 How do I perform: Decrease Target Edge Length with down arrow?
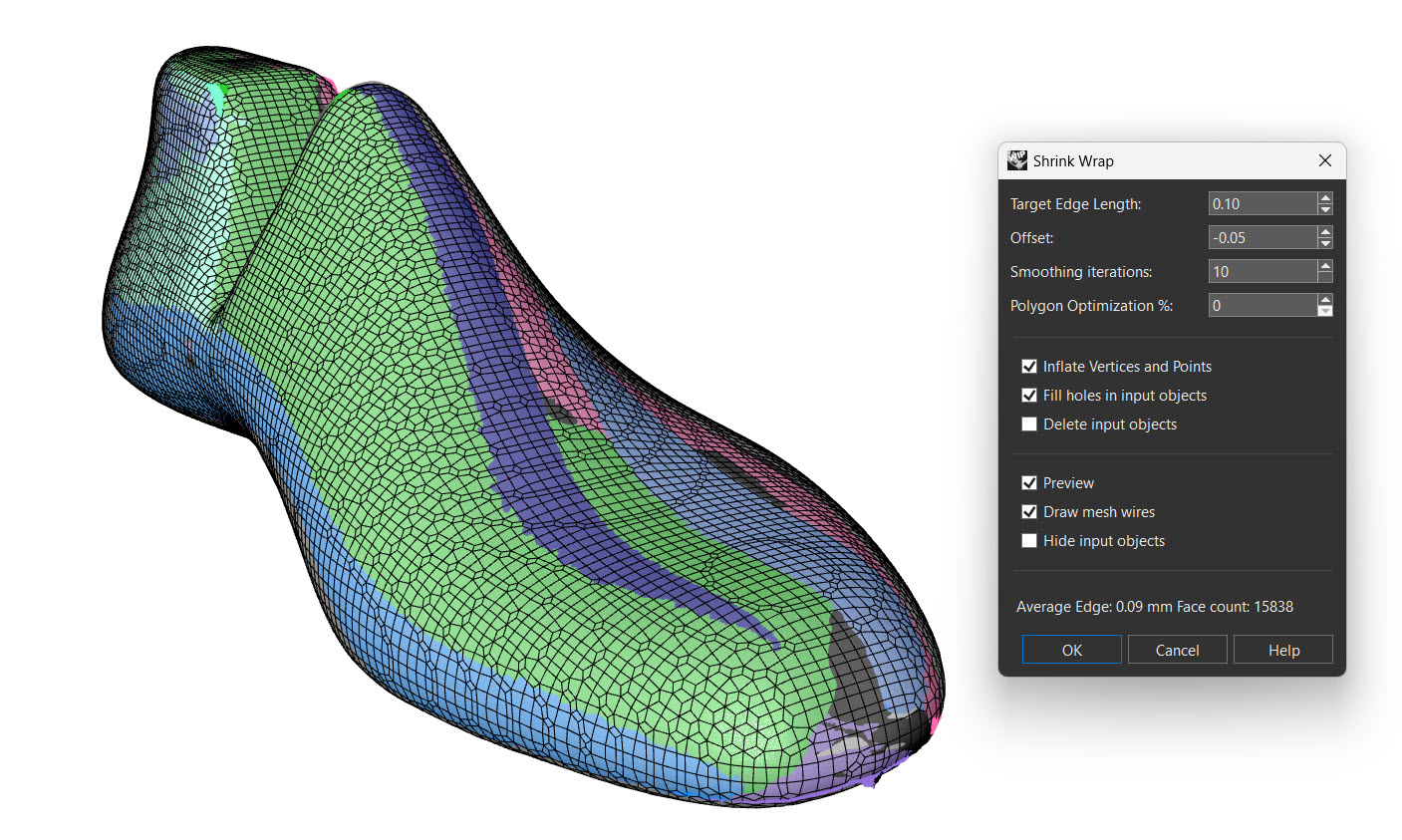[x=1324, y=209]
